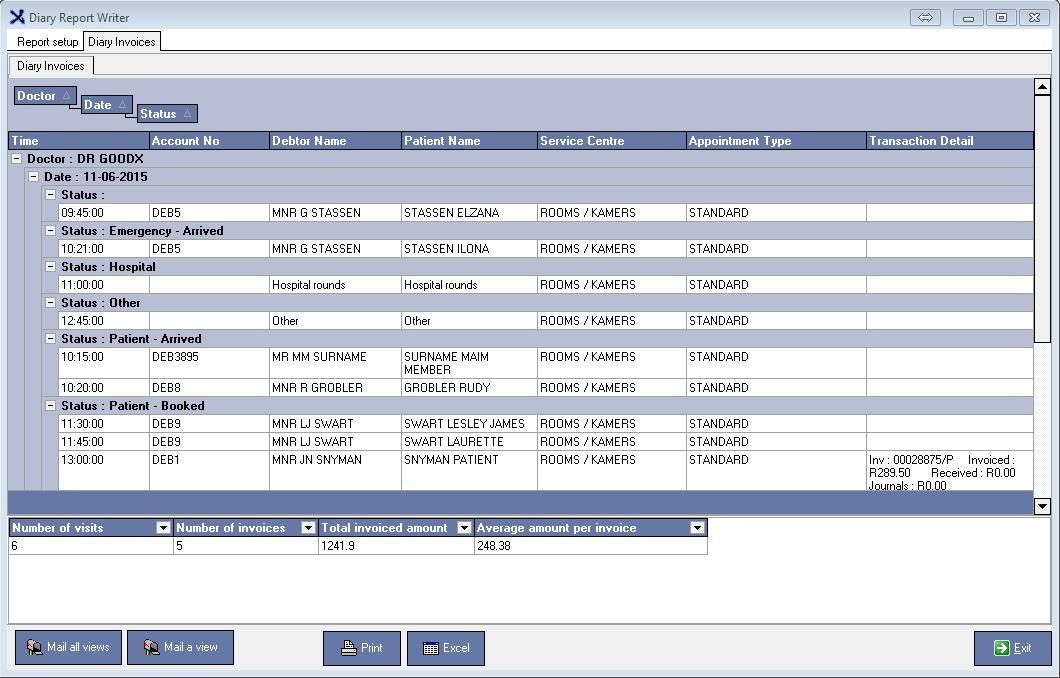The height and width of the screenshot is (678, 1060).
Task: Select the top Diary Invoices tab
Action: point(121,42)
